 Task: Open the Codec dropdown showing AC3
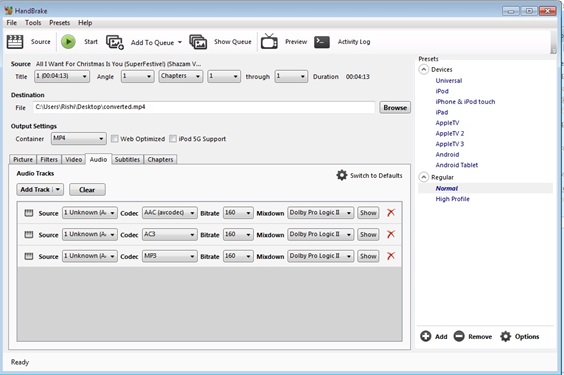(x=169, y=234)
